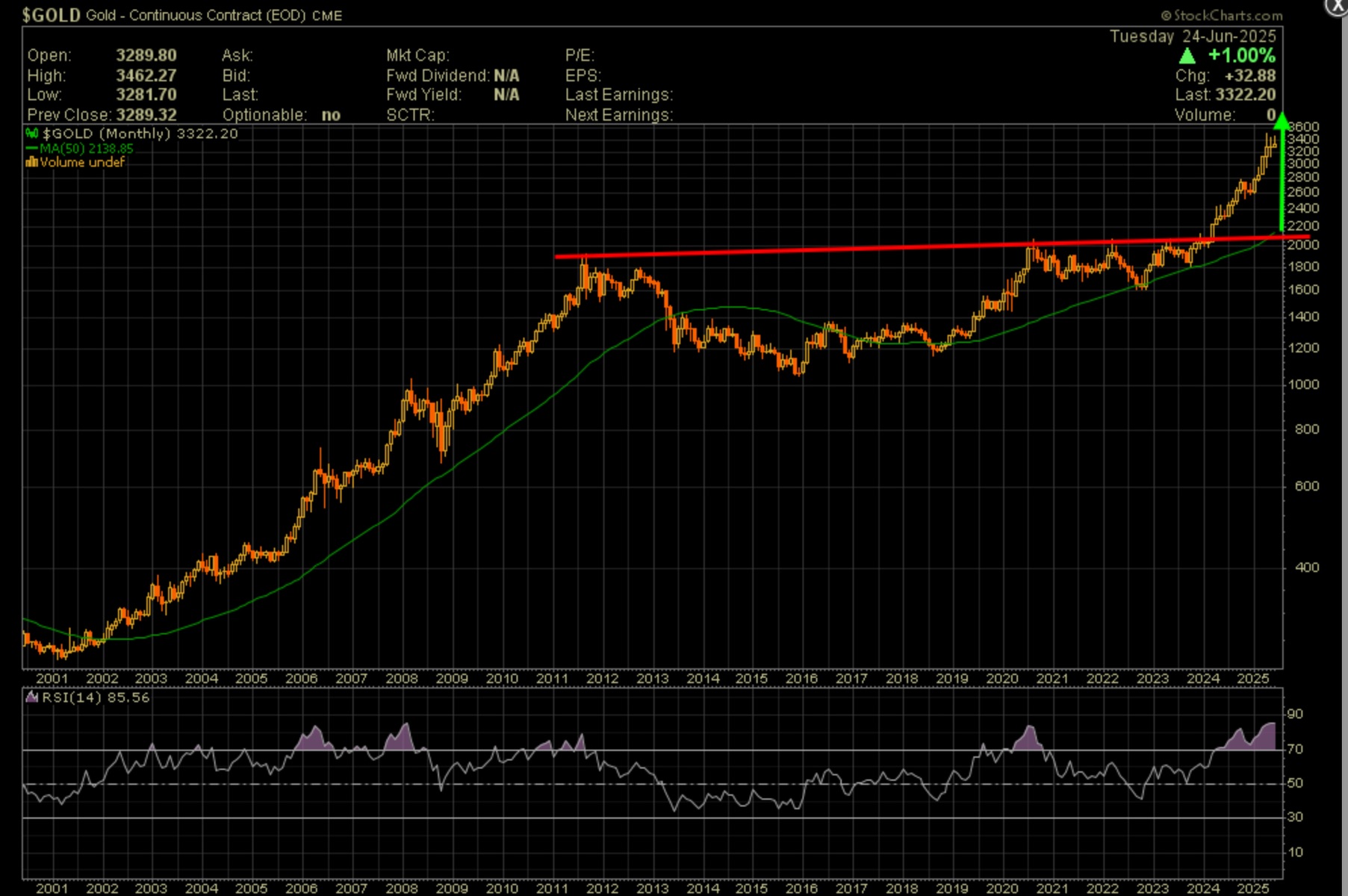Click the "Ask:" label
The image size is (1348, 896).
pyautogui.click(x=237, y=55)
